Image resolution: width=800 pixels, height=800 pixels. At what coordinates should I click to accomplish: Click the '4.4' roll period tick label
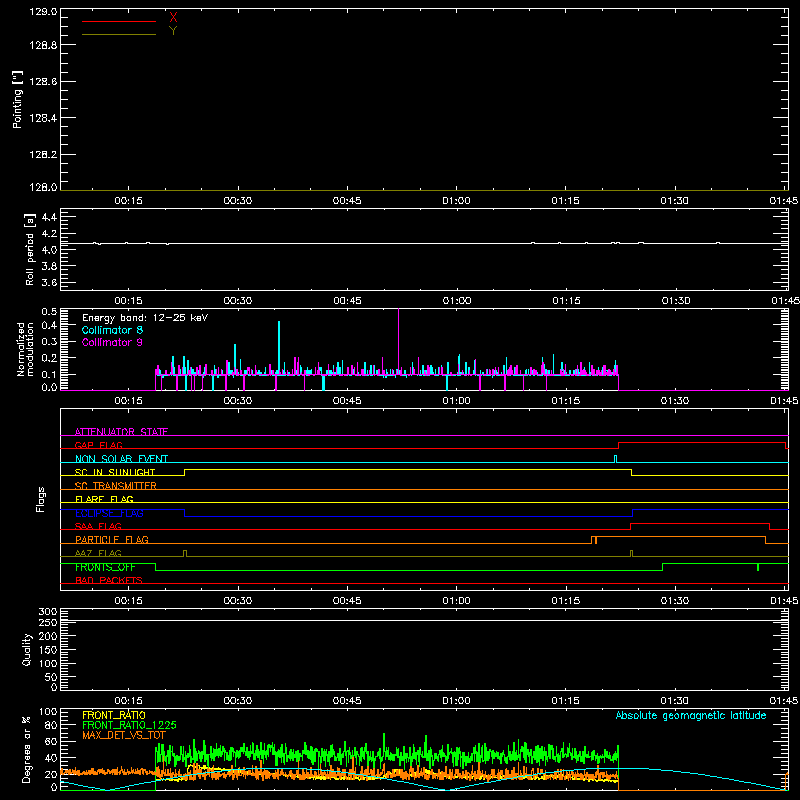(x=49, y=218)
